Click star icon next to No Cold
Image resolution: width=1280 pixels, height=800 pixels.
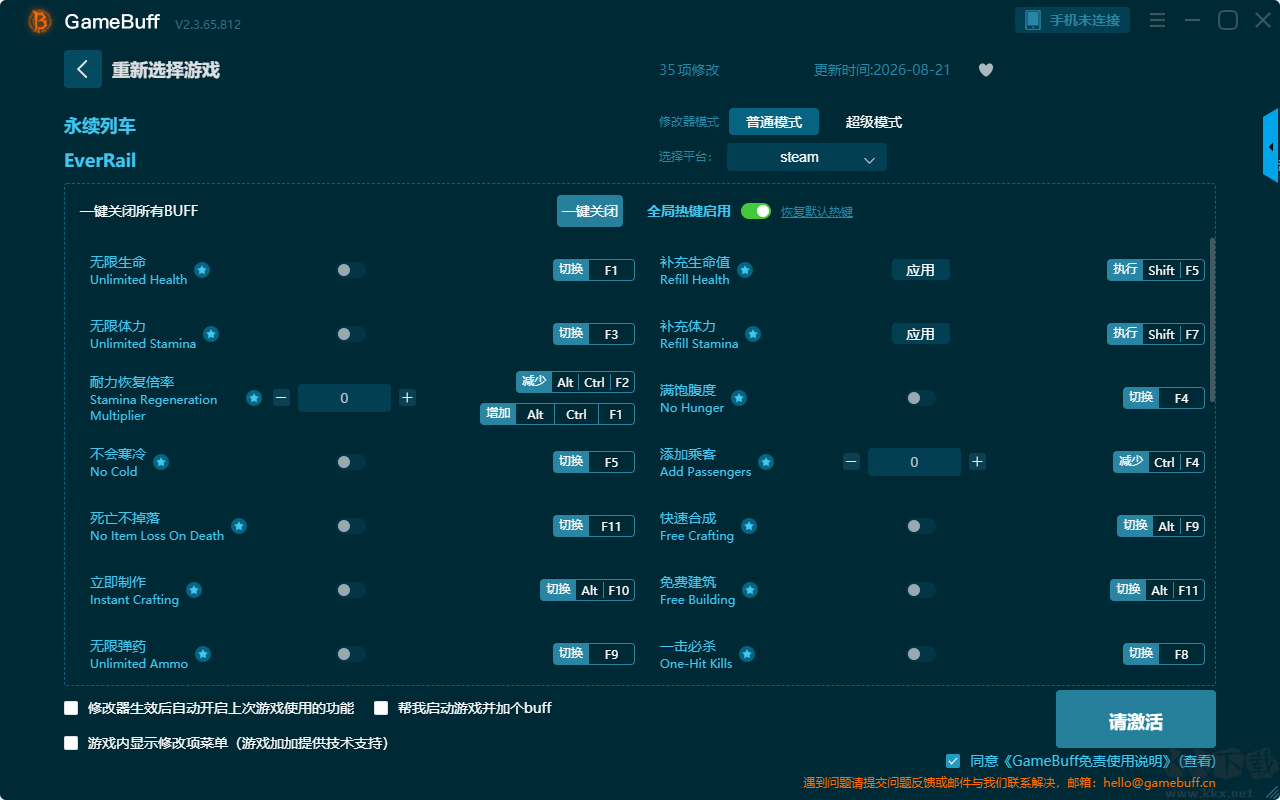tap(161, 462)
